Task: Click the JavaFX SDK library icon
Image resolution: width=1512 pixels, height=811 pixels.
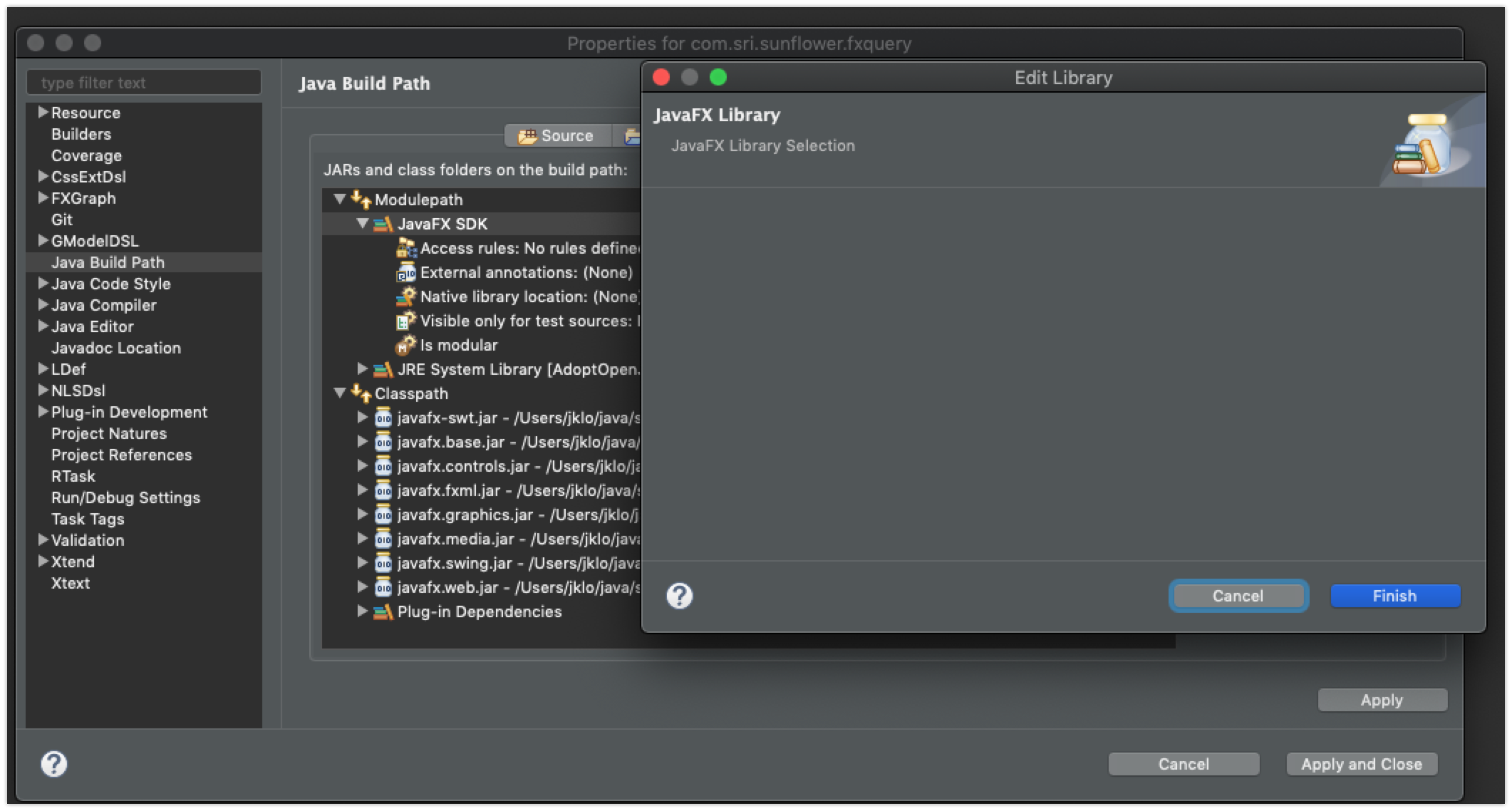Action: pyautogui.click(x=383, y=224)
